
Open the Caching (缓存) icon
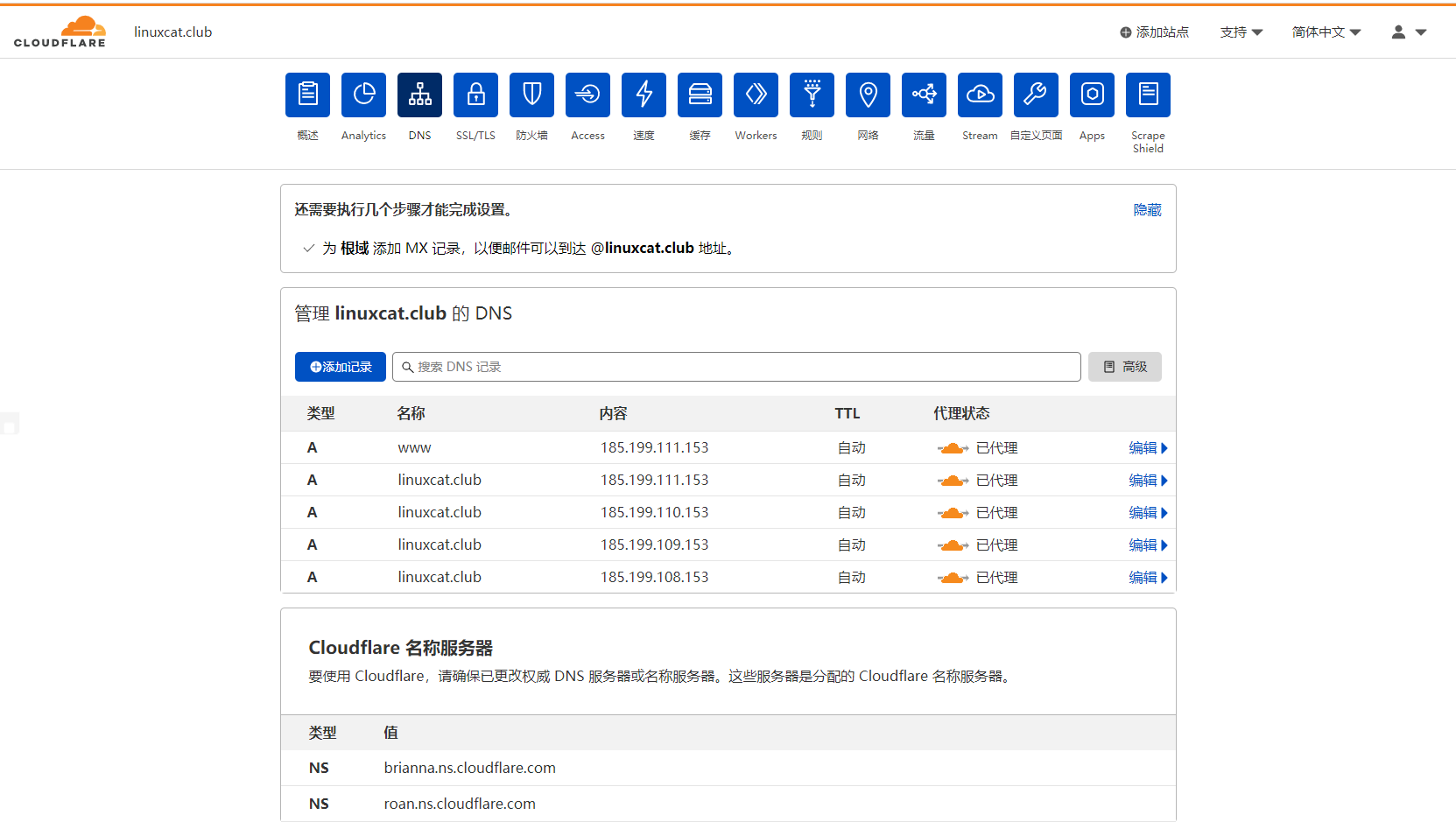(x=700, y=95)
